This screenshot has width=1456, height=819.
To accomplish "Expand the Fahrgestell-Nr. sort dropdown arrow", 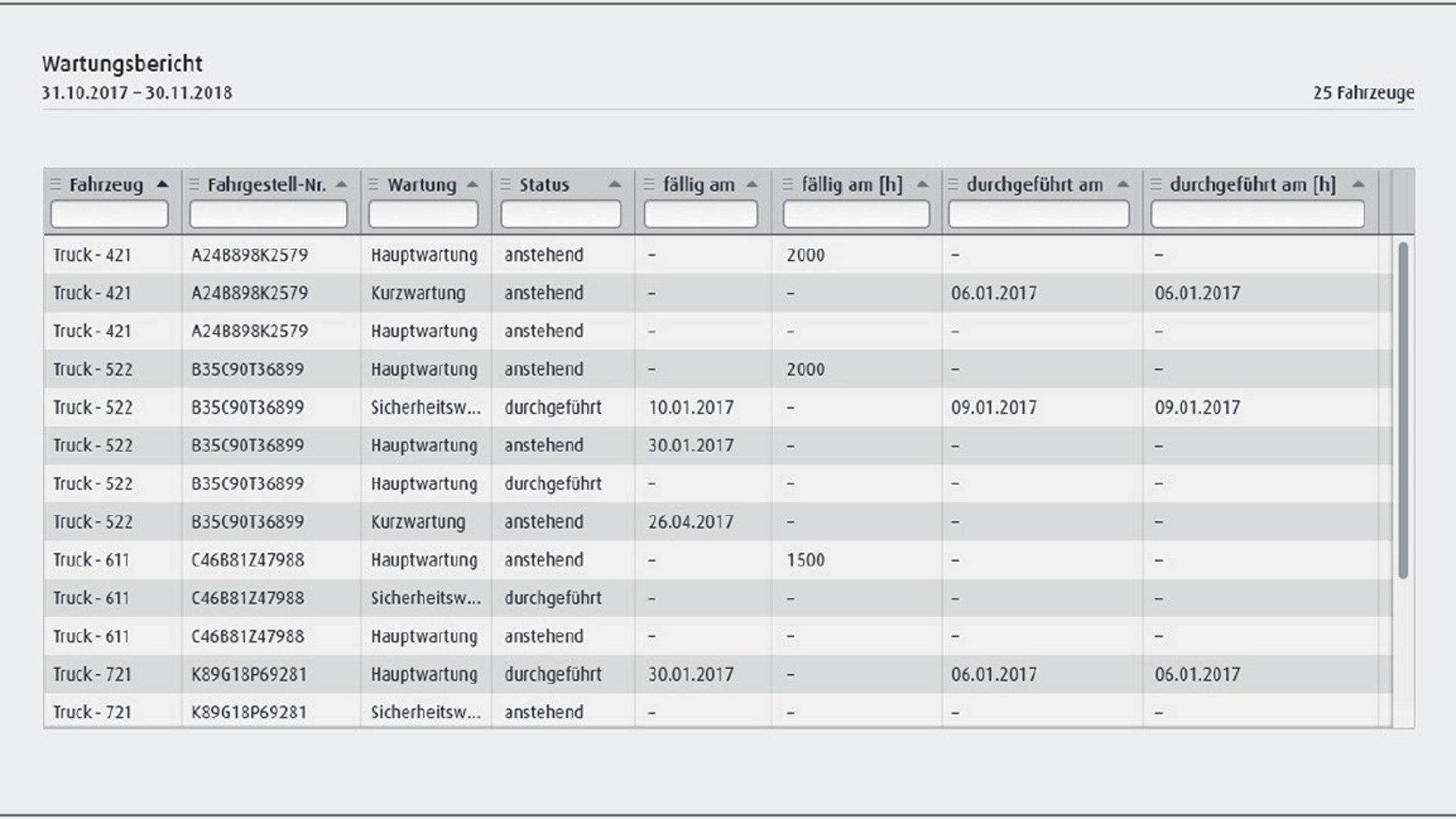I will [x=341, y=184].
